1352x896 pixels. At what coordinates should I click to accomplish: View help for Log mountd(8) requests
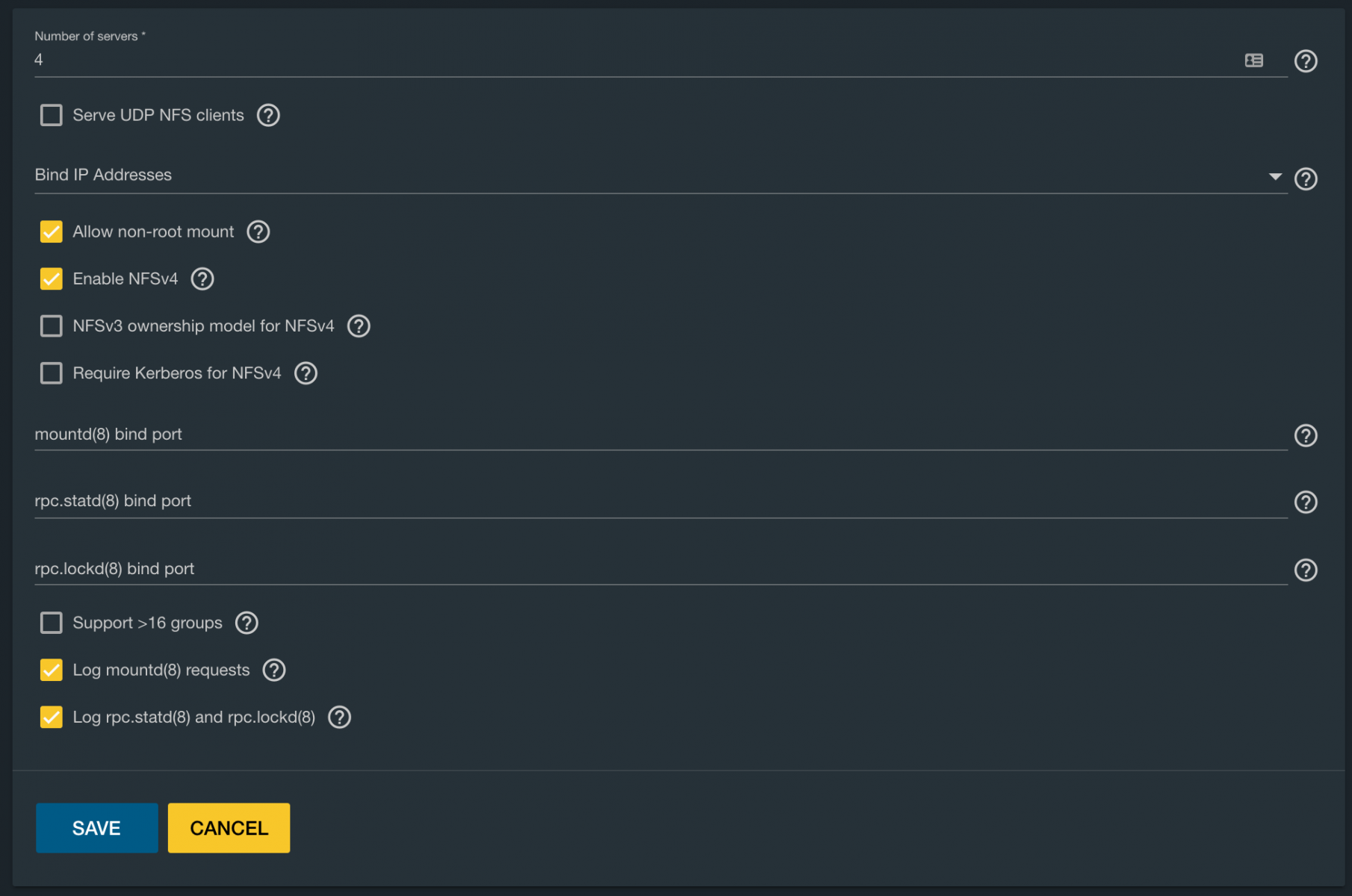click(x=274, y=670)
